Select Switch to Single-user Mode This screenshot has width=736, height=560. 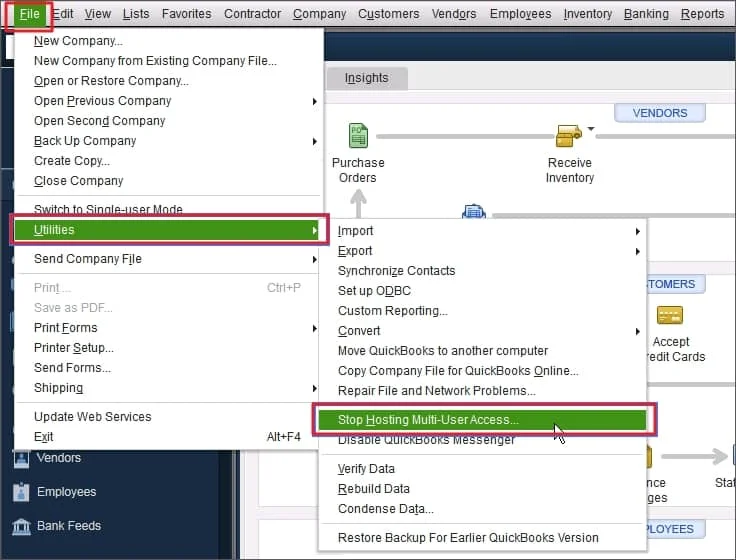(169, 209)
